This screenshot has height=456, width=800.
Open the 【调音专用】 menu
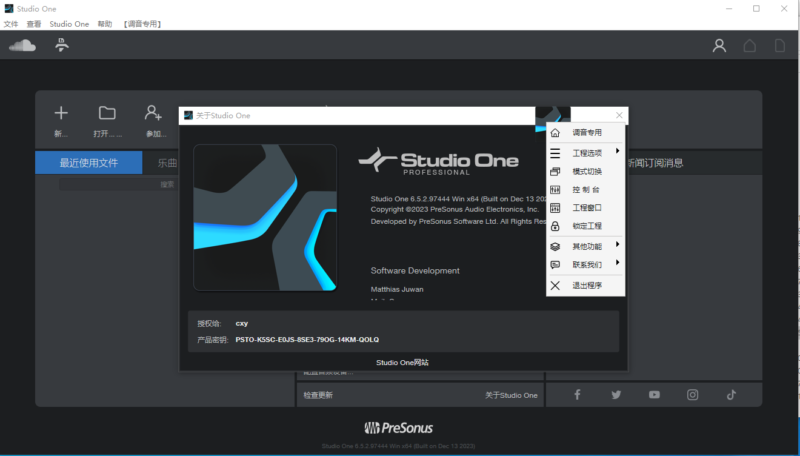[142, 24]
